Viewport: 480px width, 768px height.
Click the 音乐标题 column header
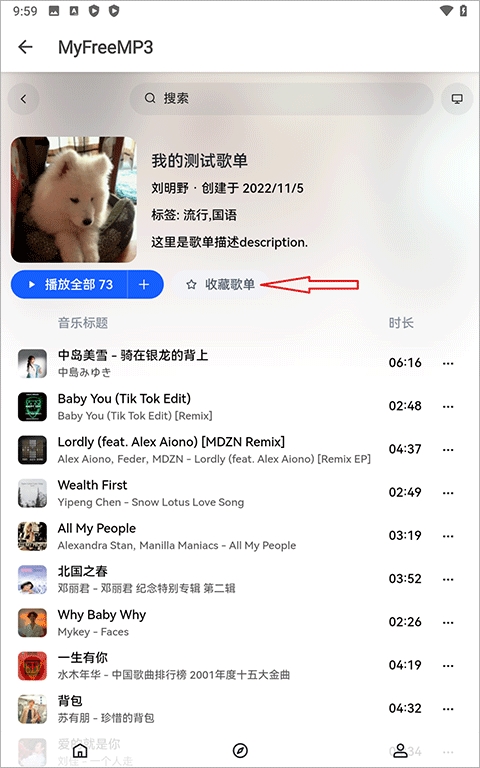tap(83, 323)
